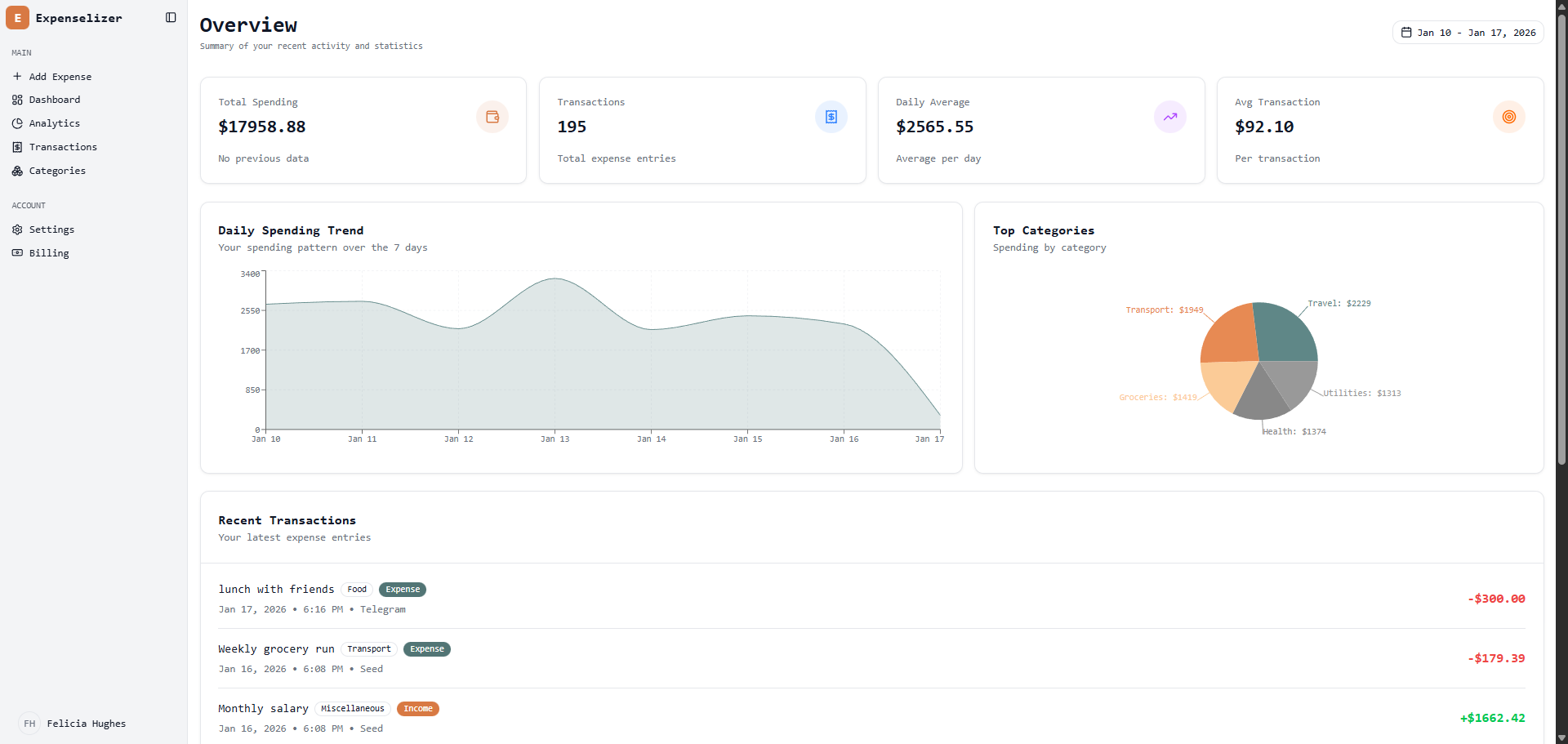Image resolution: width=1568 pixels, height=744 pixels.
Task: Click the target icon on Avg Transaction card
Action: point(1508,116)
